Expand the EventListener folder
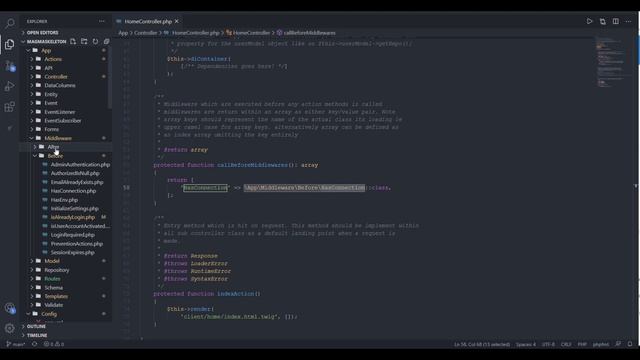Screen dimensions: 640x360 pos(60,112)
